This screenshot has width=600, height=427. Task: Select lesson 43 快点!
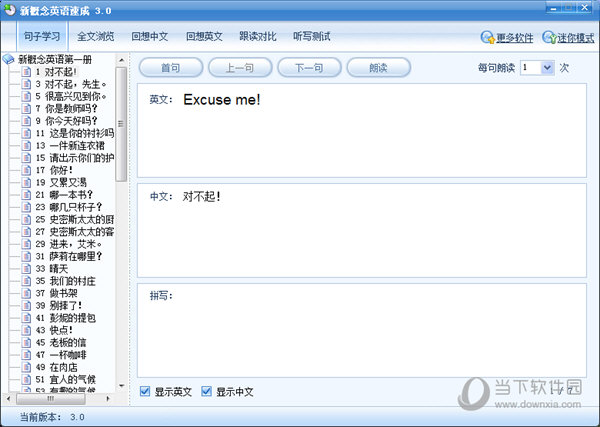[54, 330]
